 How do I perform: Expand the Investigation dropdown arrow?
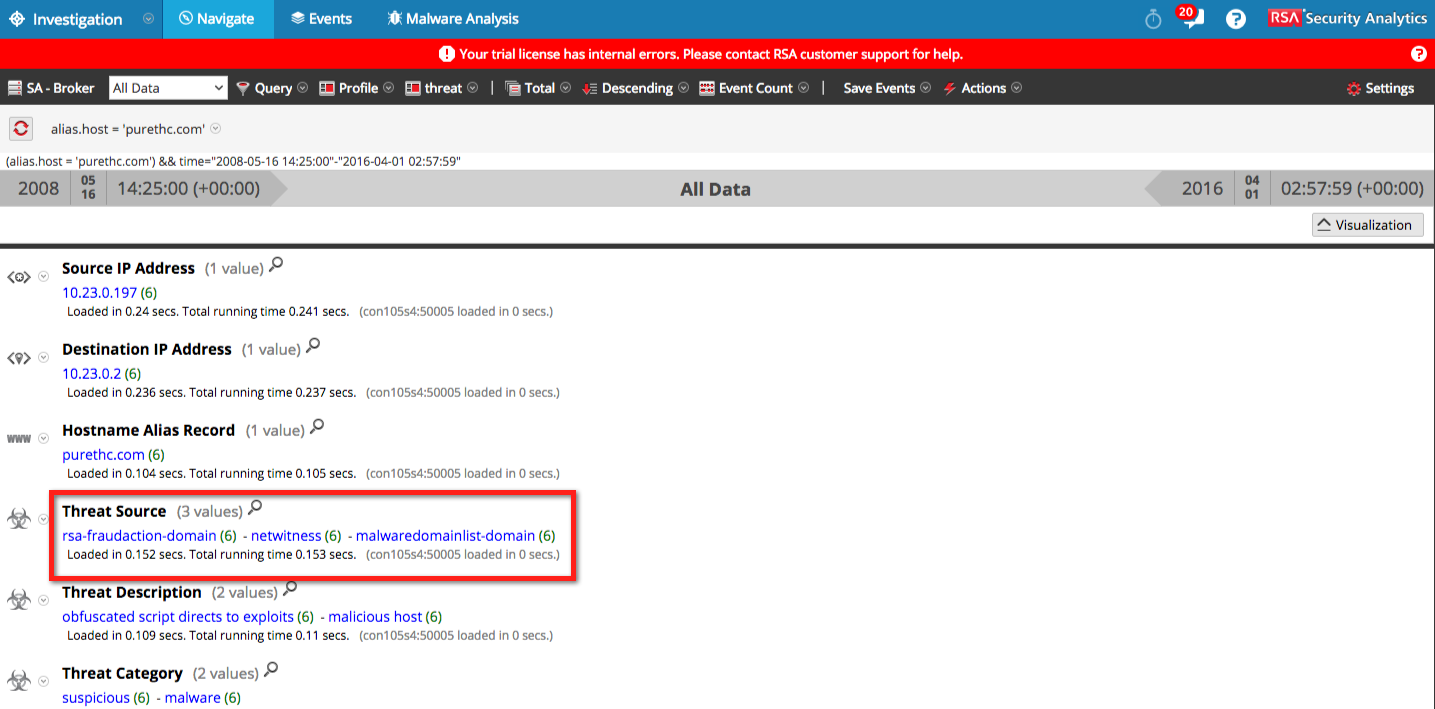tap(148, 19)
